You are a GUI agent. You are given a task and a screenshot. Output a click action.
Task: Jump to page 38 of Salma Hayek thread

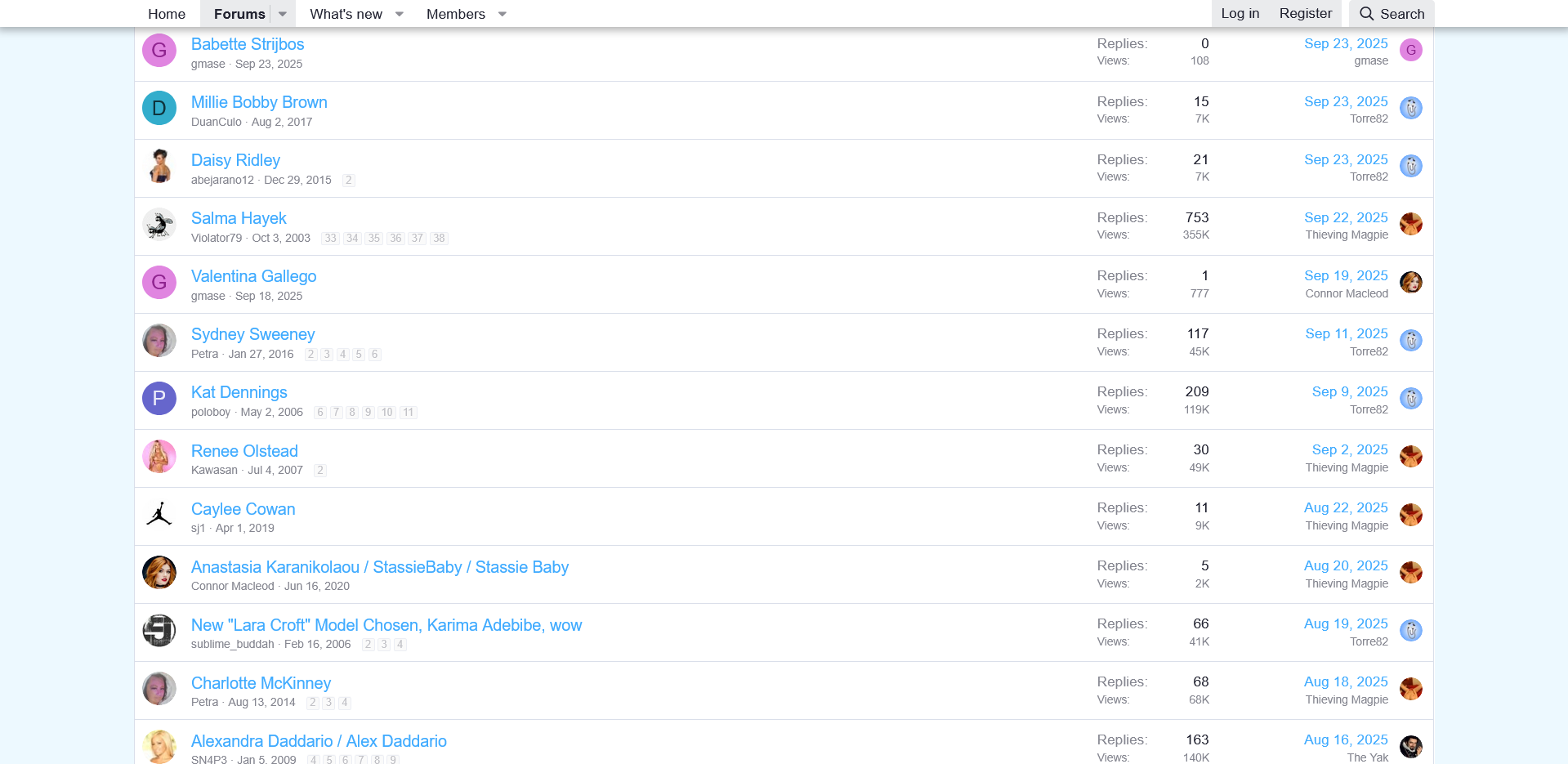pos(439,239)
